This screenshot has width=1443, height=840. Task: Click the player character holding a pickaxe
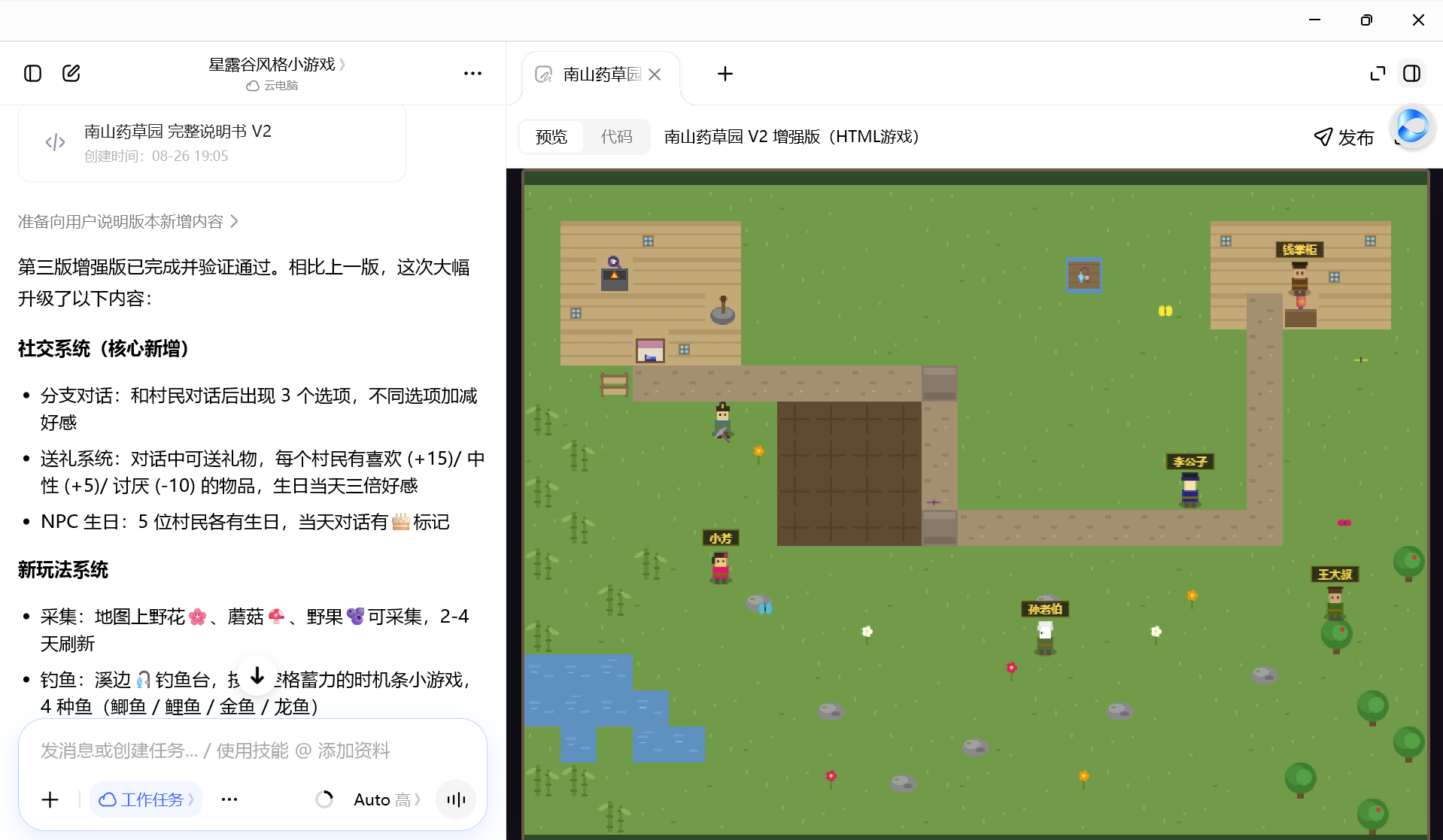[723, 421]
